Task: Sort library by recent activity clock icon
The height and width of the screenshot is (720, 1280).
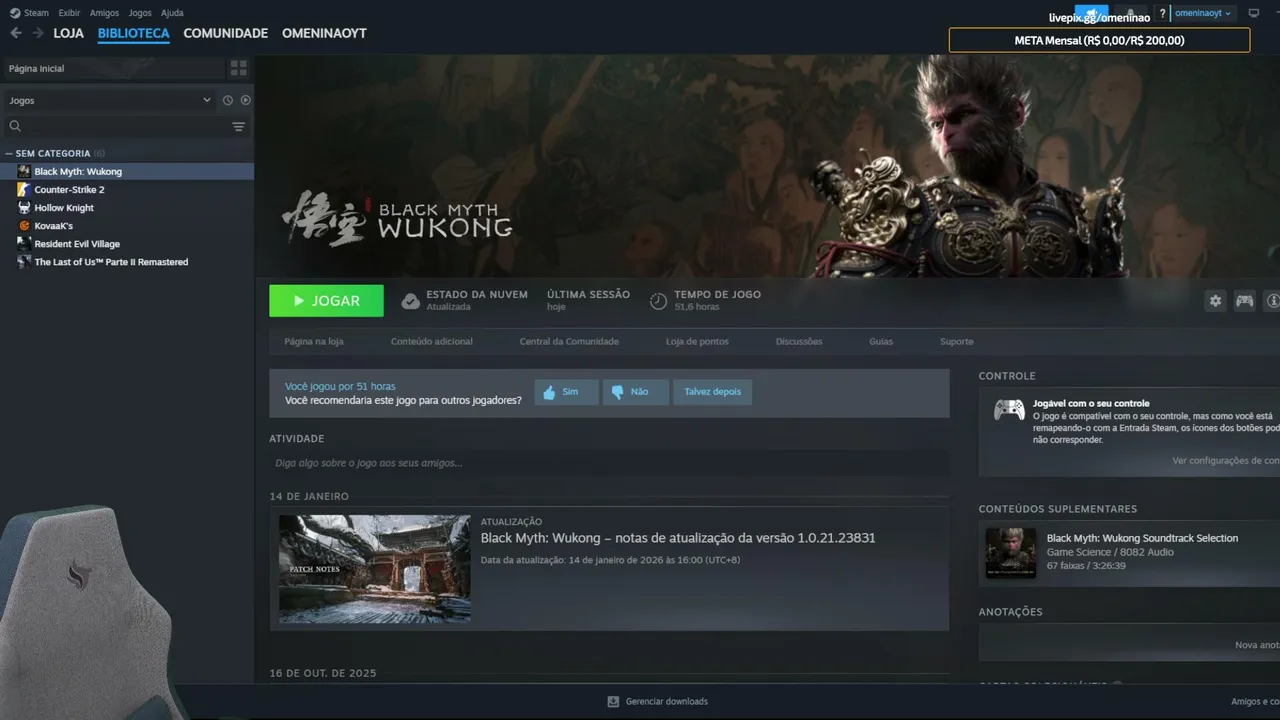Action: pos(228,100)
